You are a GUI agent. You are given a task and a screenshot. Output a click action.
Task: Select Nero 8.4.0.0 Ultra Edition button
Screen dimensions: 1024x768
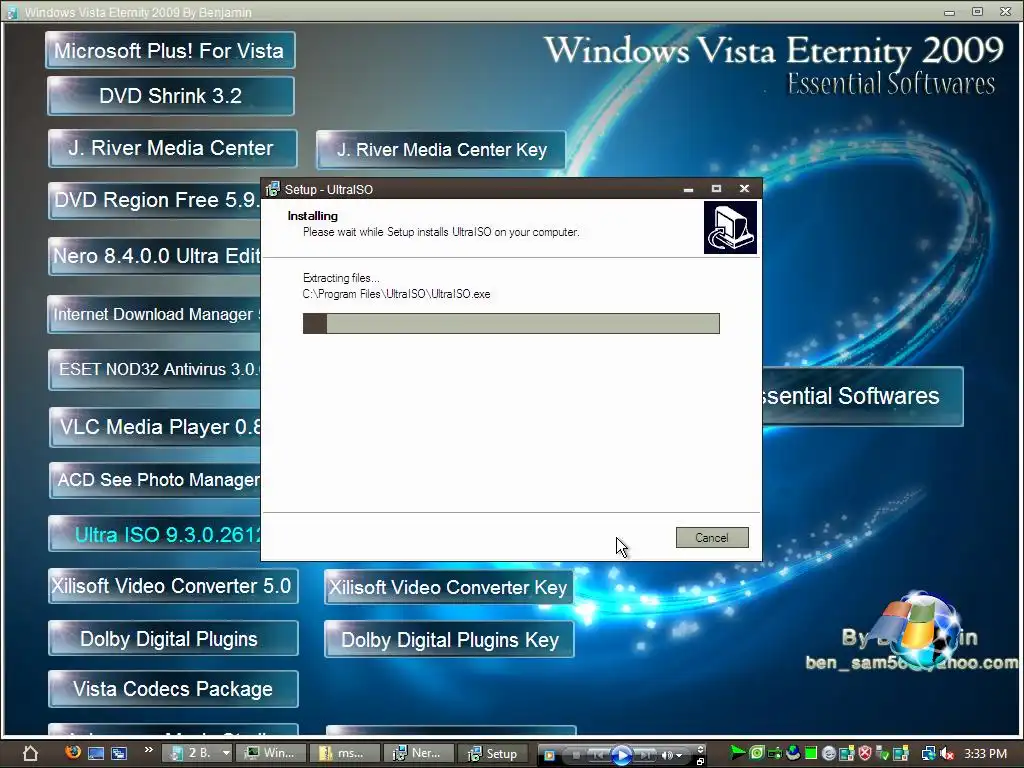click(x=155, y=256)
